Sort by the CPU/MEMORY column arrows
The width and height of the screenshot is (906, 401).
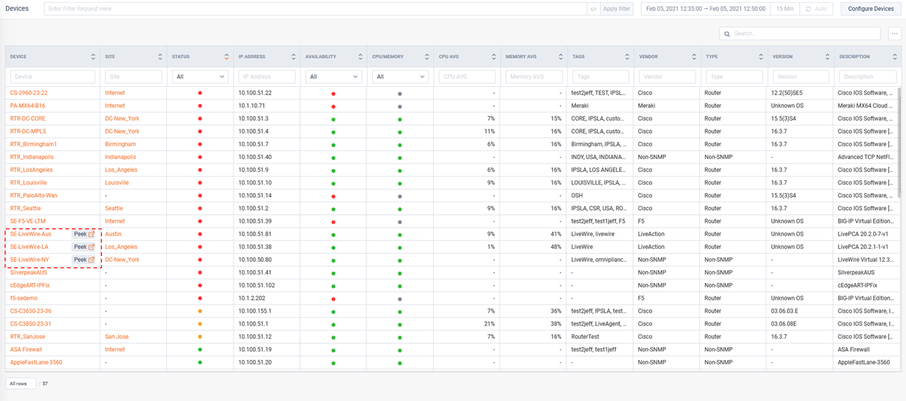click(x=427, y=57)
